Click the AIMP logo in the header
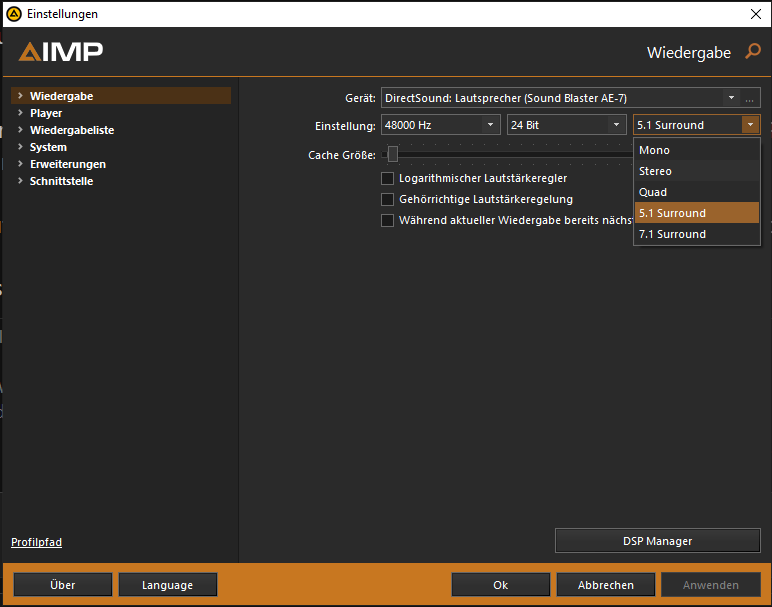This screenshot has width=772, height=607. pos(61,52)
